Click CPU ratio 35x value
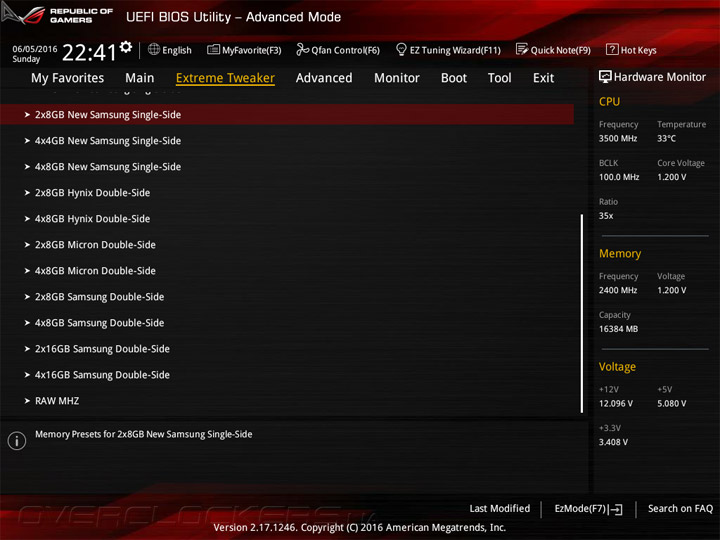Viewport: 720px width, 540px height. click(x=606, y=215)
